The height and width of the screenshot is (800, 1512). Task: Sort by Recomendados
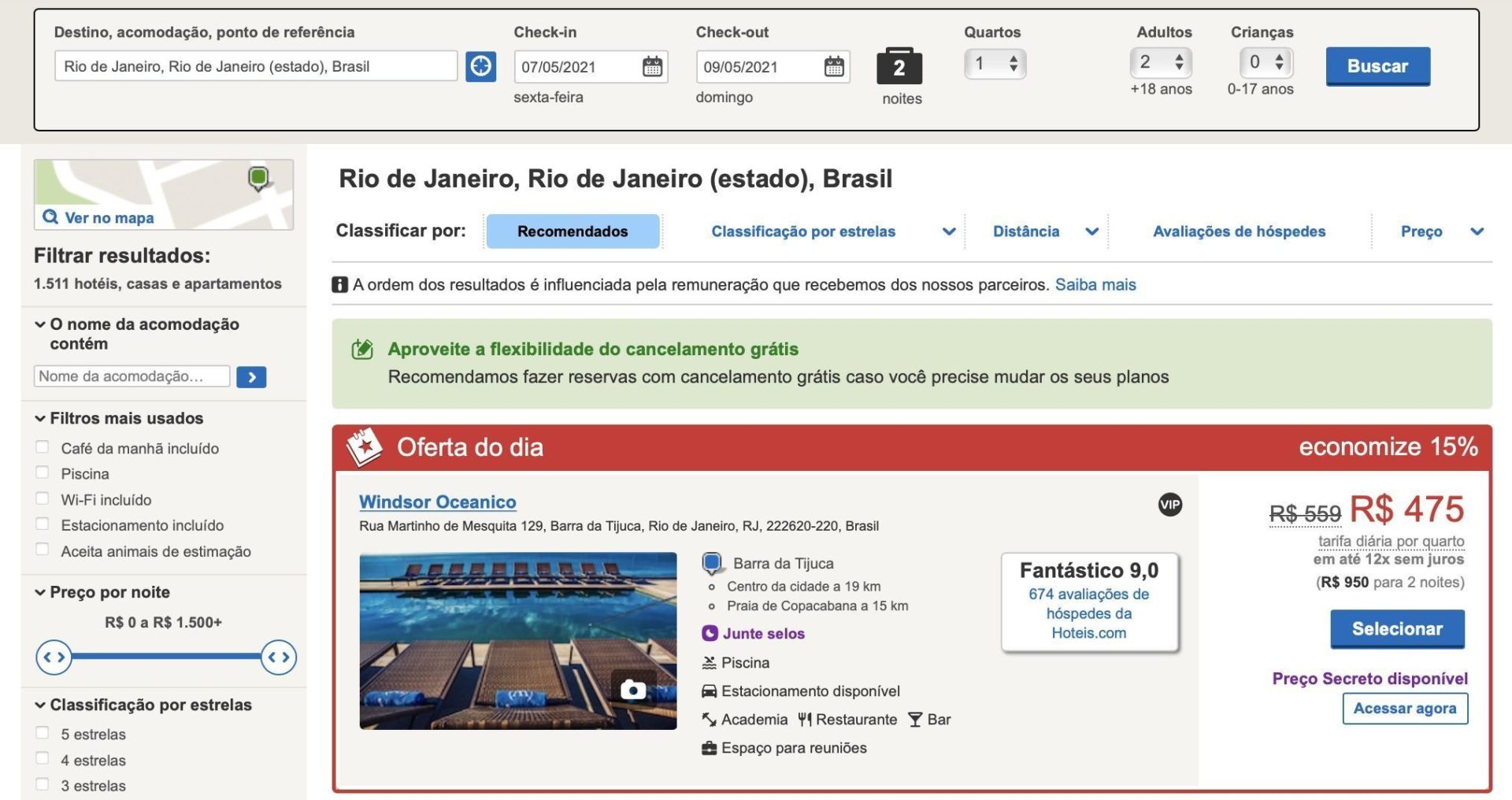click(x=573, y=231)
